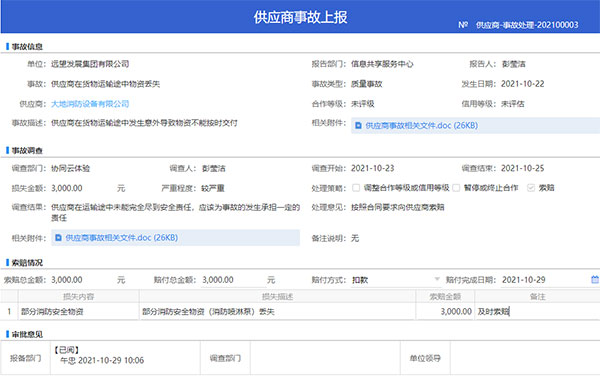Toggle the 索赔 checkbox
This screenshot has height=376, width=600.
(531, 188)
